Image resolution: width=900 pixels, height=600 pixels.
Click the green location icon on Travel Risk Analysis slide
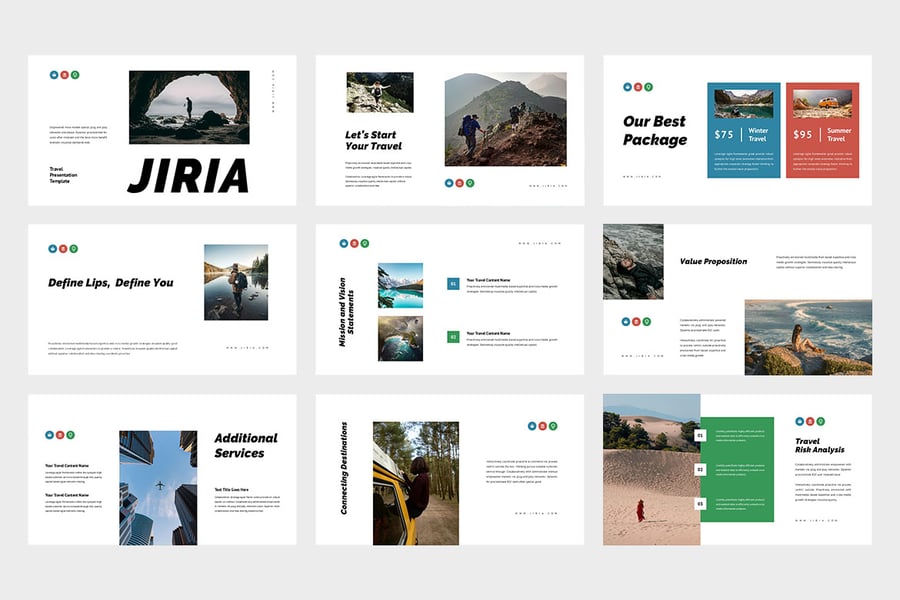pos(820,421)
